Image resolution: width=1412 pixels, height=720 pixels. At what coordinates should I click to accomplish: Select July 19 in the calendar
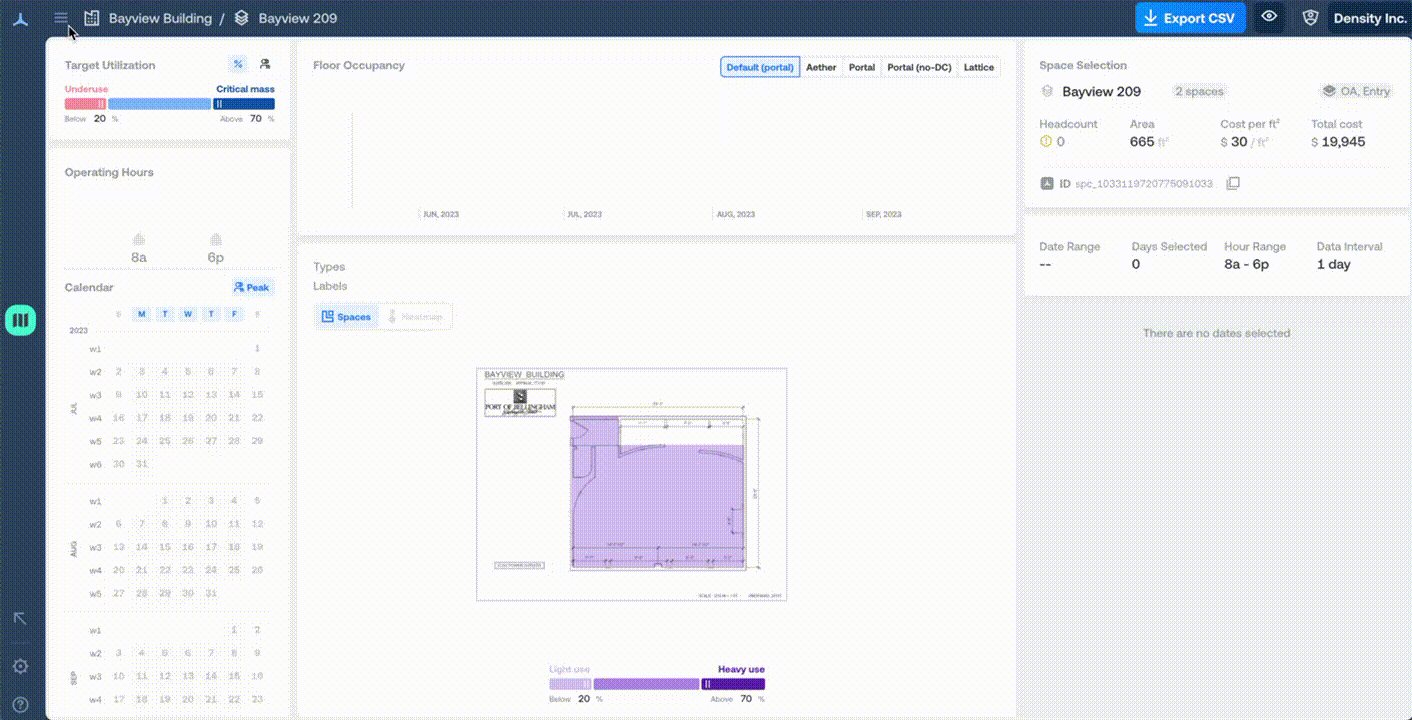(x=188, y=418)
